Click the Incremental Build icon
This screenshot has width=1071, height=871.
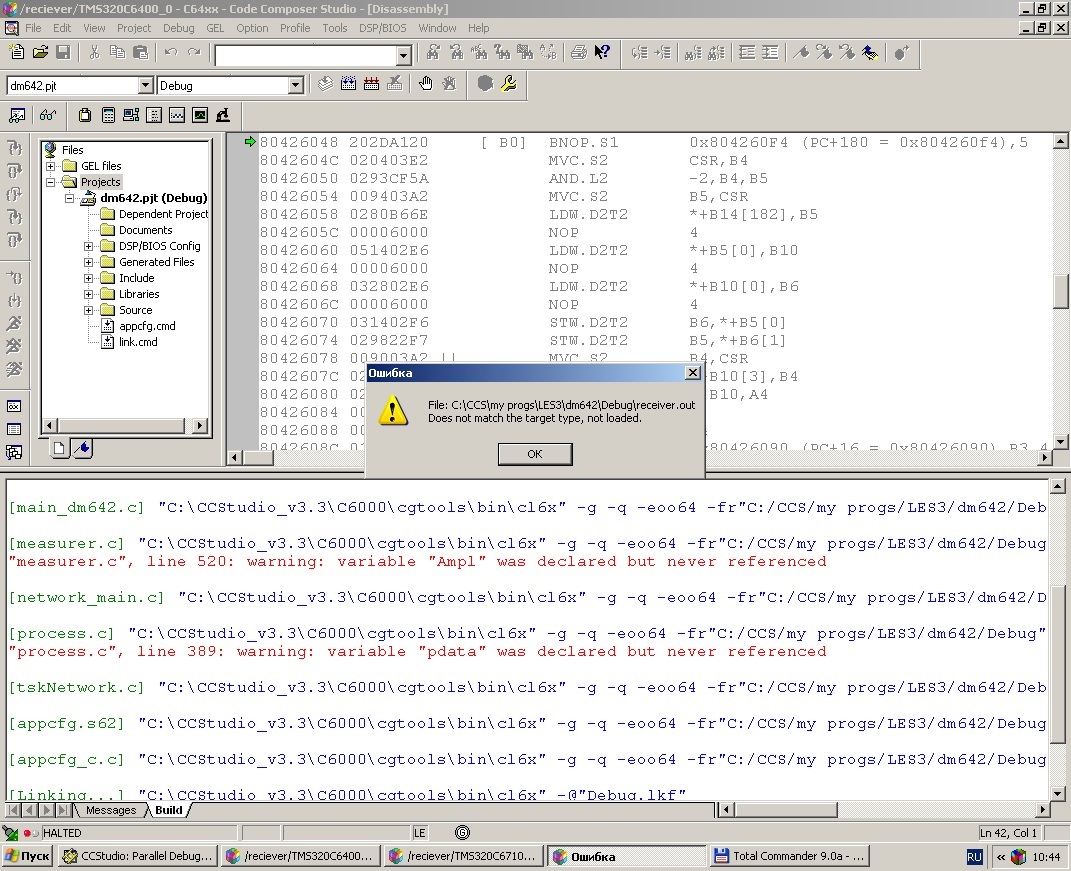click(x=348, y=84)
